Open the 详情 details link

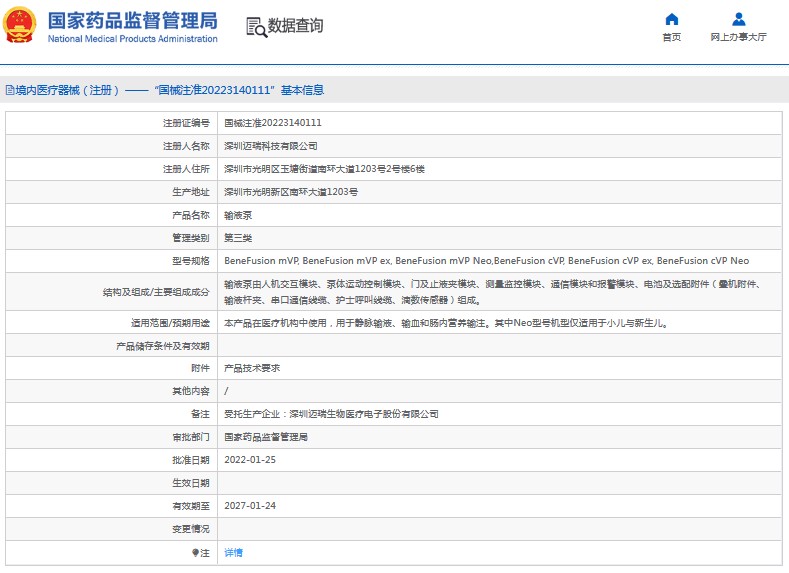[233, 552]
